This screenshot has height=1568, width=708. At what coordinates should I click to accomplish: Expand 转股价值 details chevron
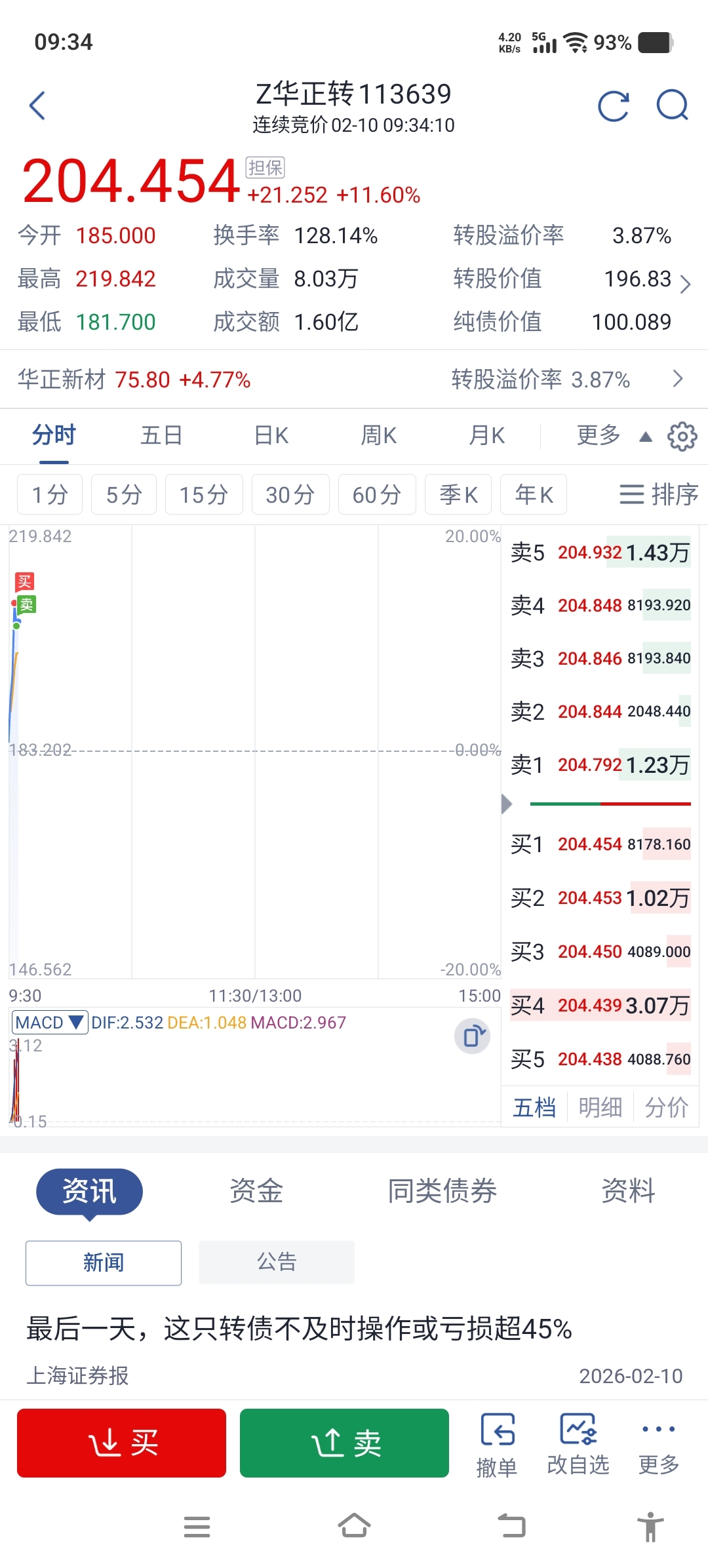[x=685, y=284]
